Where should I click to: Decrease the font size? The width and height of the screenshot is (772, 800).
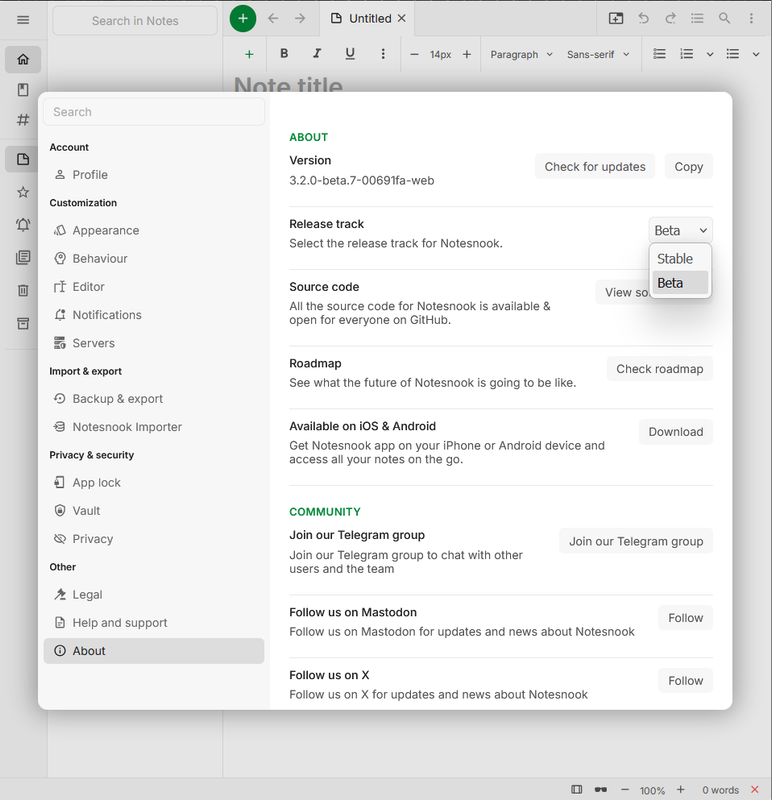pyautogui.click(x=414, y=54)
